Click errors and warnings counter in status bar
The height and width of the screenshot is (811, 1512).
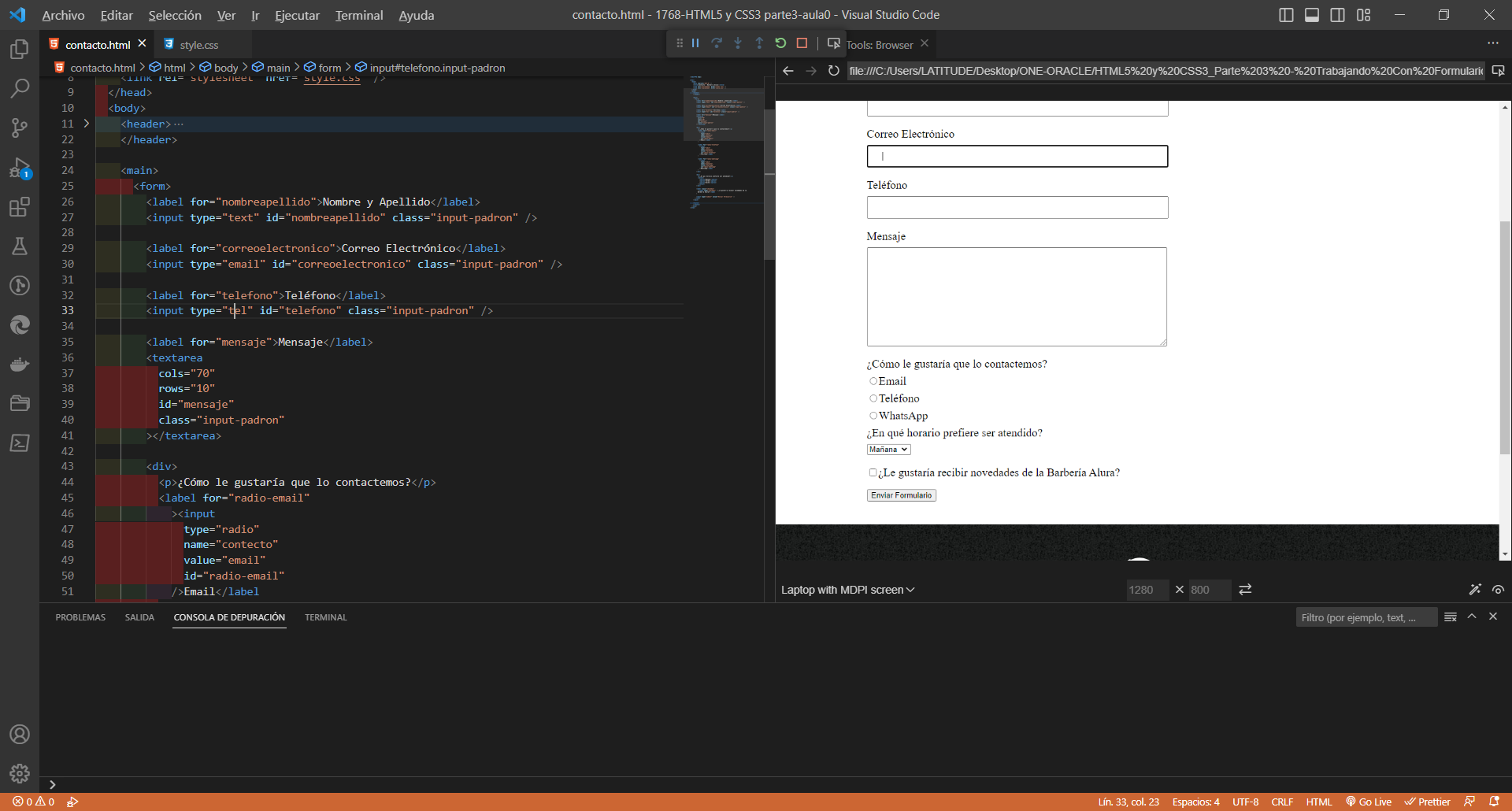pos(34,802)
